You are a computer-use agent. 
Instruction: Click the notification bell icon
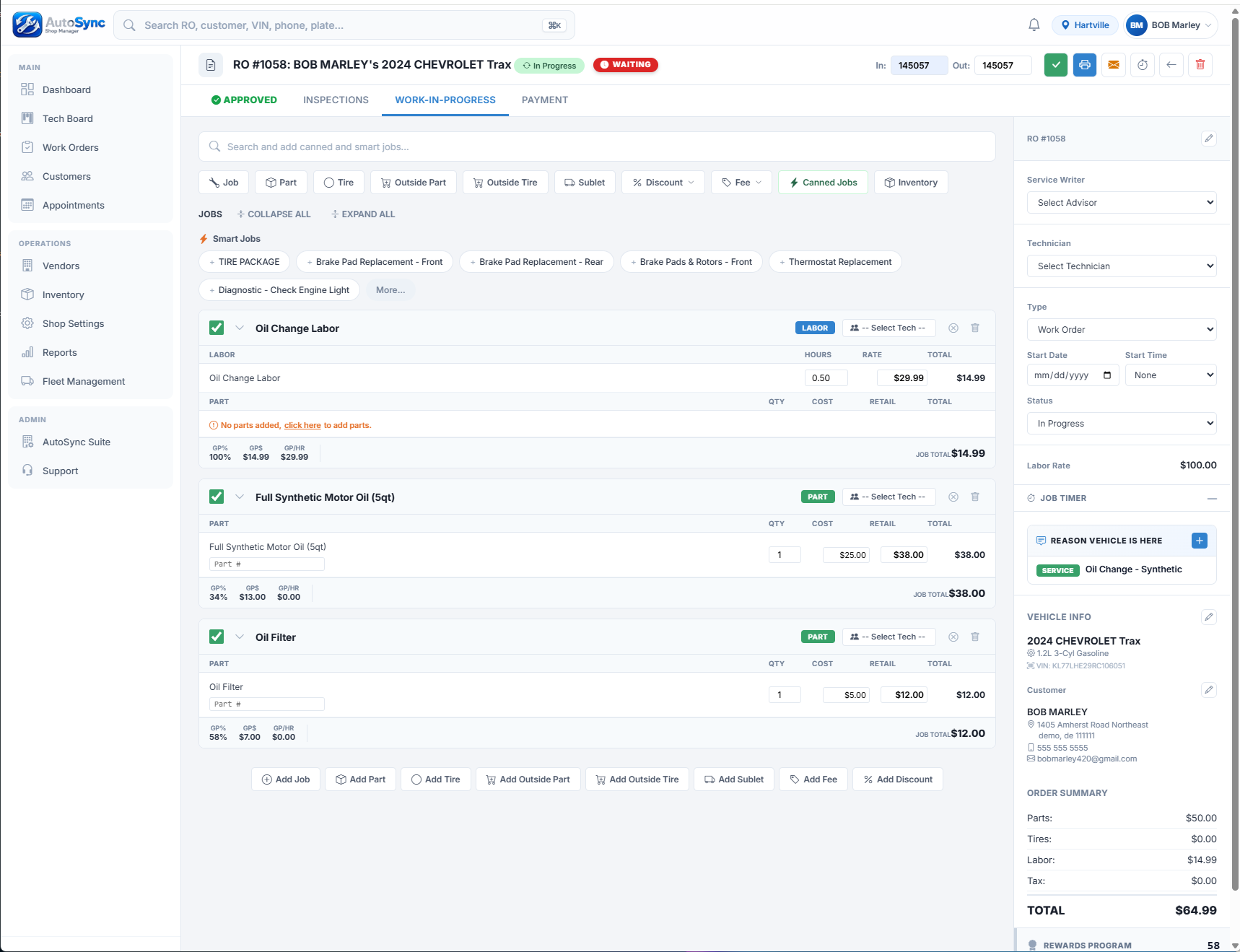click(x=1034, y=25)
